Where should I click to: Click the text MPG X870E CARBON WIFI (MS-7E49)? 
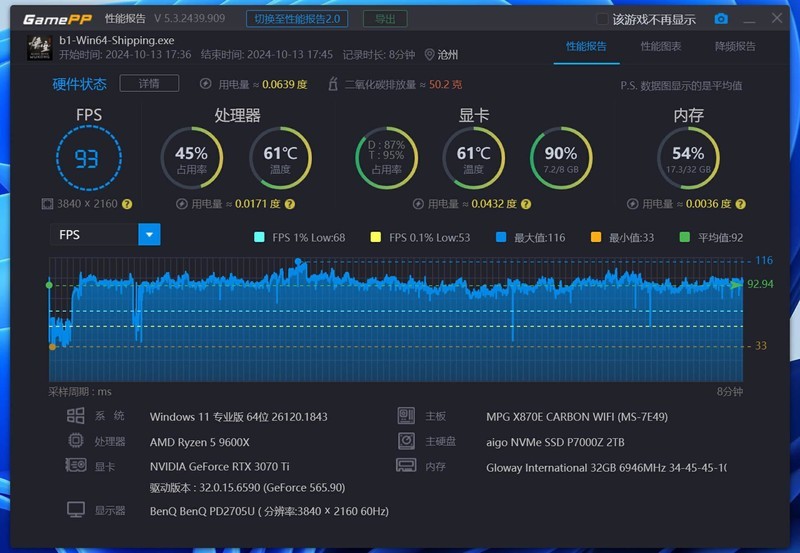pyautogui.click(x=577, y=417)
